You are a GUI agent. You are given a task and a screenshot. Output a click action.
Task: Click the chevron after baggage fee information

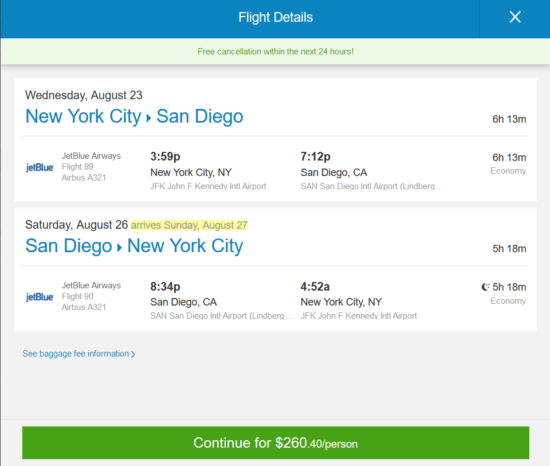click(x=133, y=354)
